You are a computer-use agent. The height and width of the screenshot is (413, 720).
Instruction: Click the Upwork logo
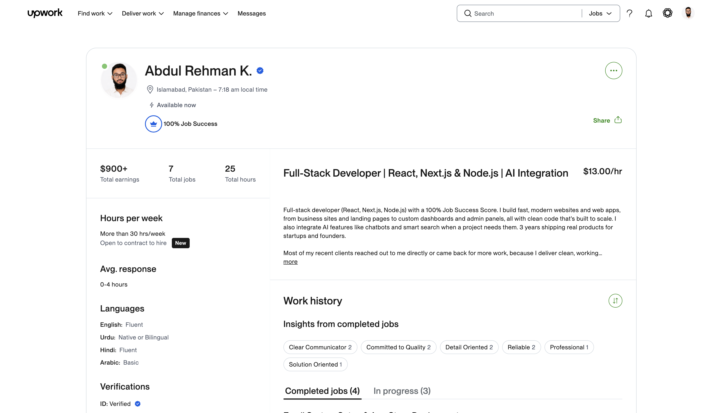(45, 13)
